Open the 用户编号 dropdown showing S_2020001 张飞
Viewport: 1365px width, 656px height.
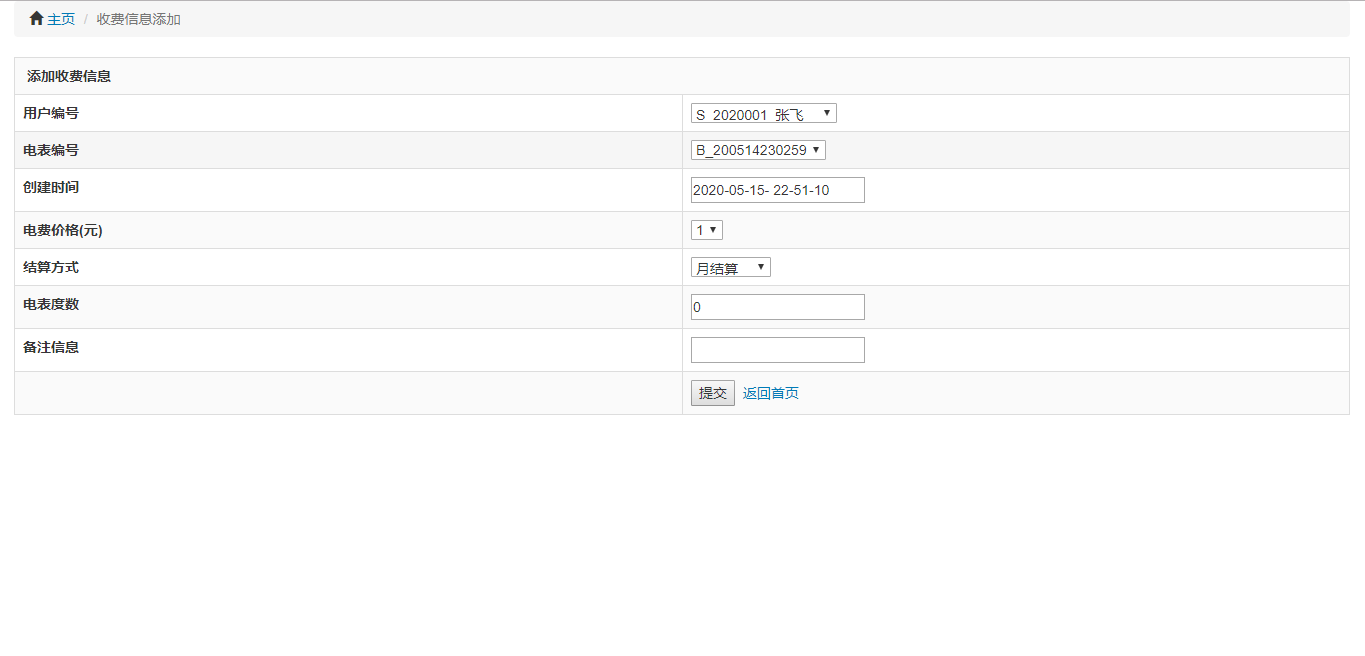pyautogui.click(x=764, y=113)
